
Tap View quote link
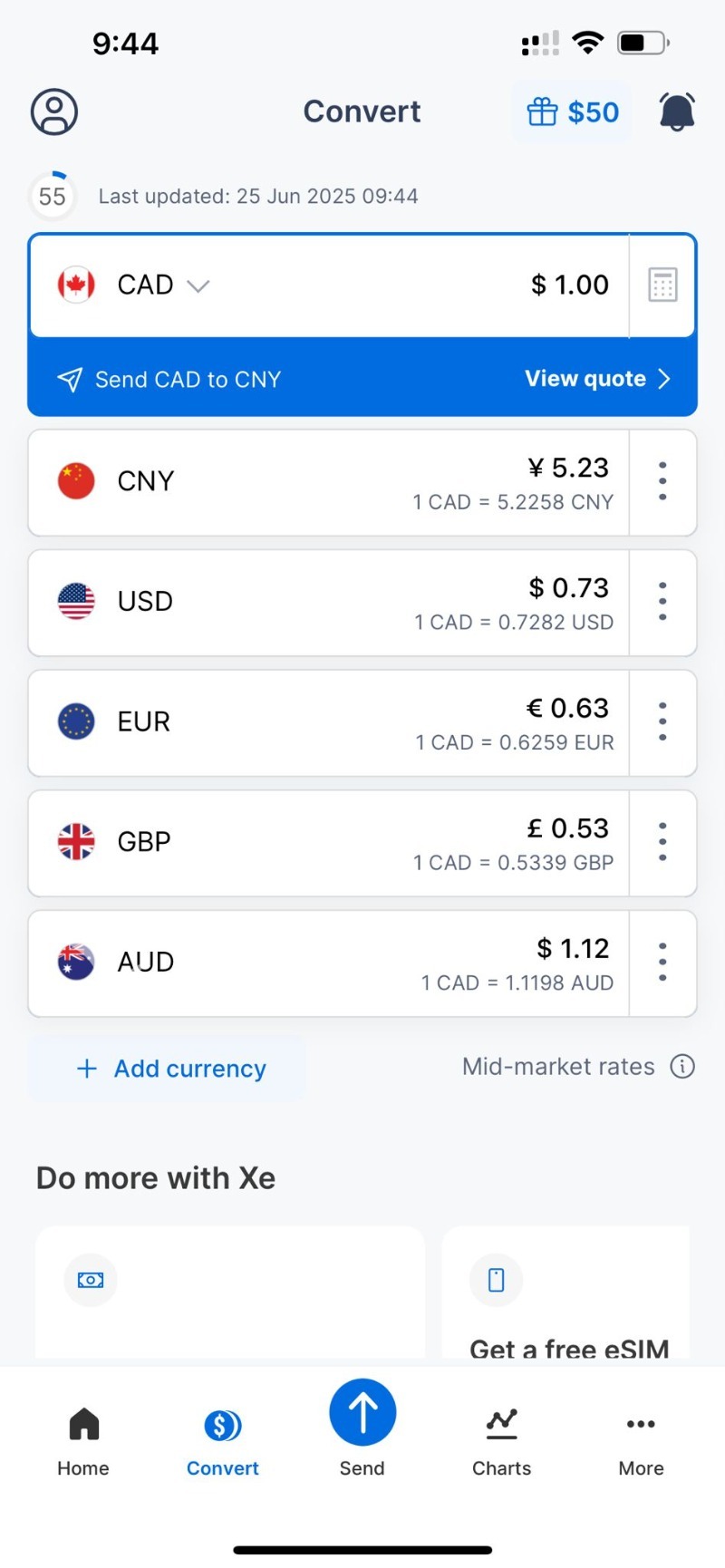[597, 379]
